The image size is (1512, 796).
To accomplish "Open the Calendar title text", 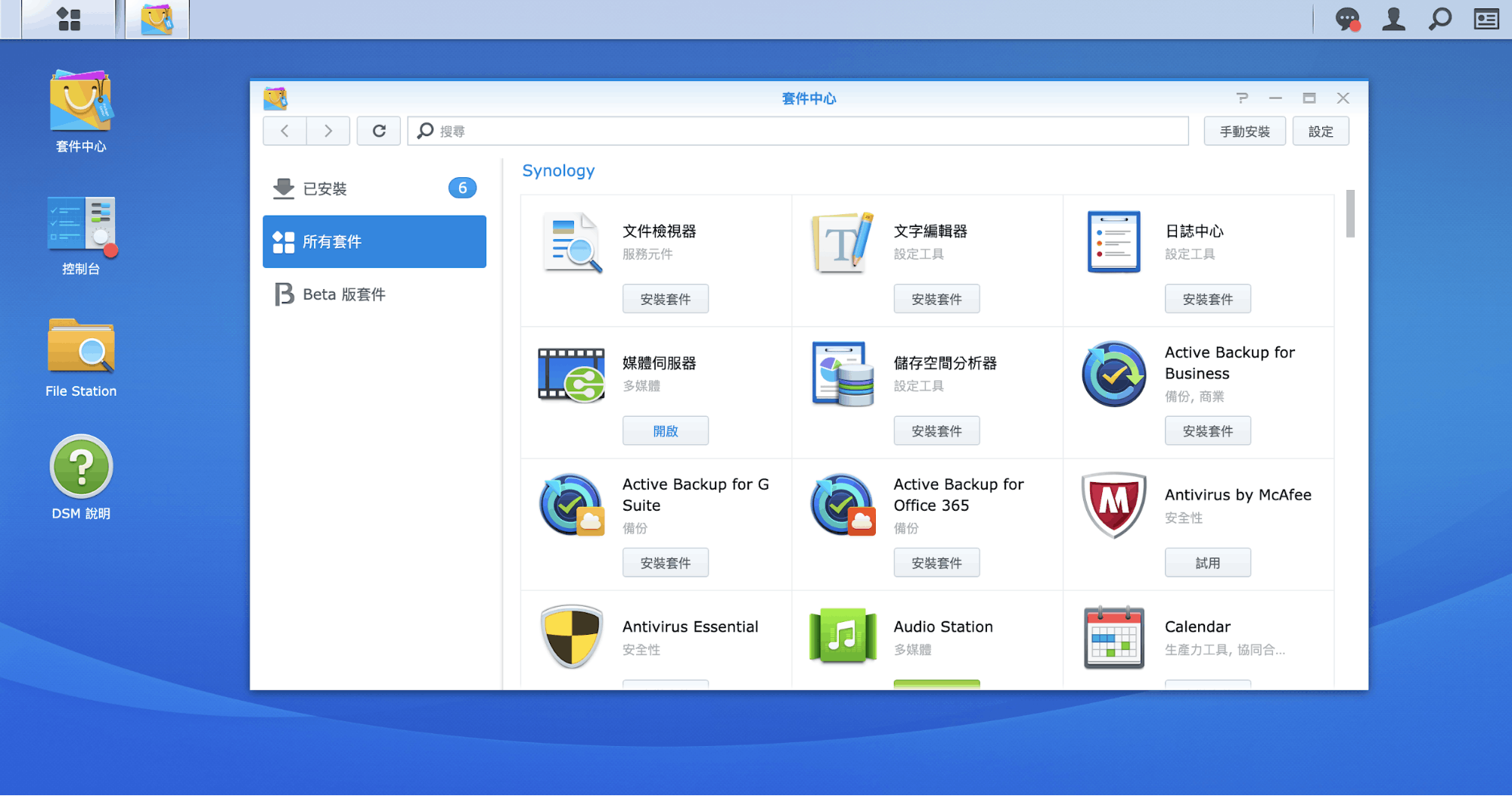I will tap(1197, 627).
